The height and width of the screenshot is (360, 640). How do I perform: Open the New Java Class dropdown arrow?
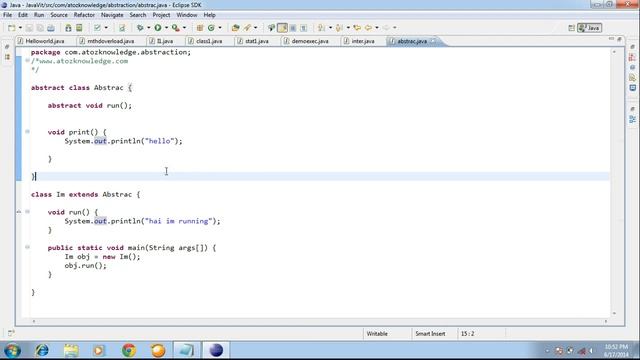(x=220, y=28)
